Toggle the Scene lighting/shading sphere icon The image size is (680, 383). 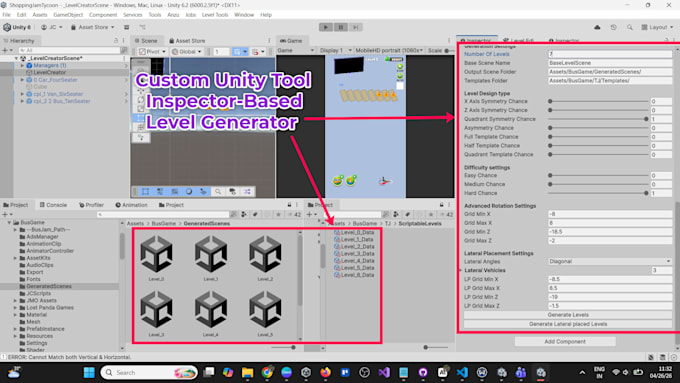pos(189,191)
